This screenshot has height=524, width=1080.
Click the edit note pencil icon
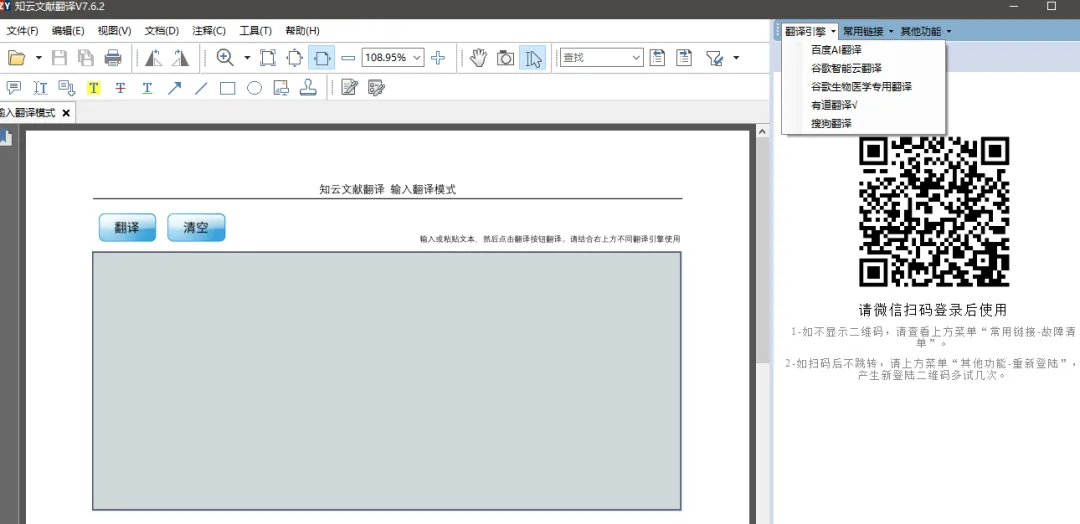click(x=350, y=87)
